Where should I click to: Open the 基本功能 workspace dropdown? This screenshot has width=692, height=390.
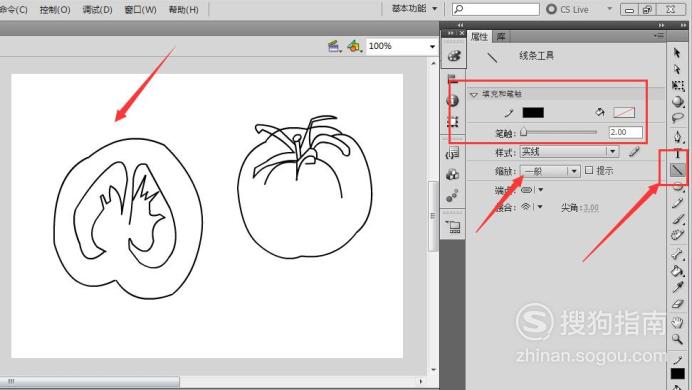pyautogui.click(x=414, y=8)
